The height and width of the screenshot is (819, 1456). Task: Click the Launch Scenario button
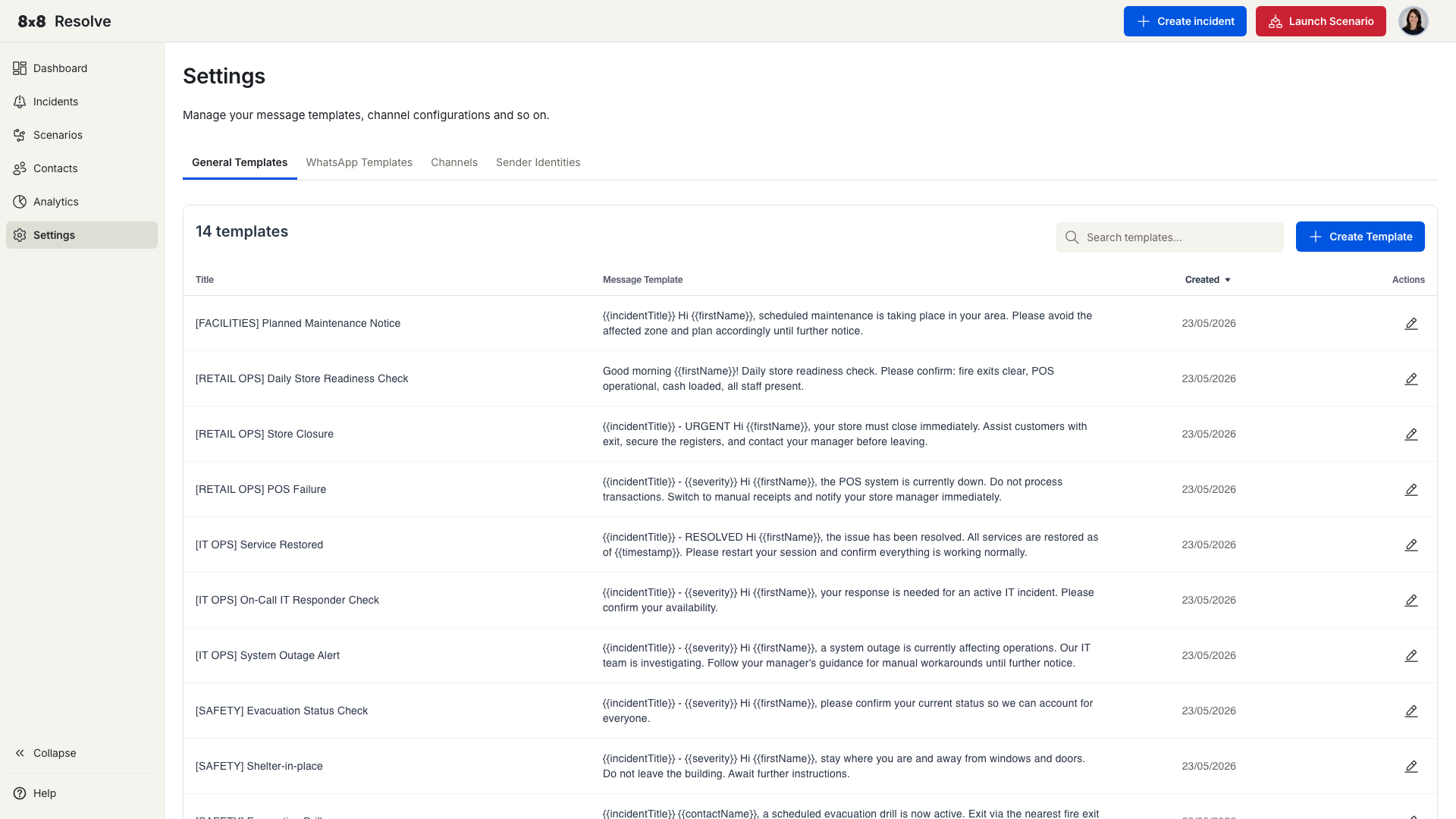tap(1320, 21)
